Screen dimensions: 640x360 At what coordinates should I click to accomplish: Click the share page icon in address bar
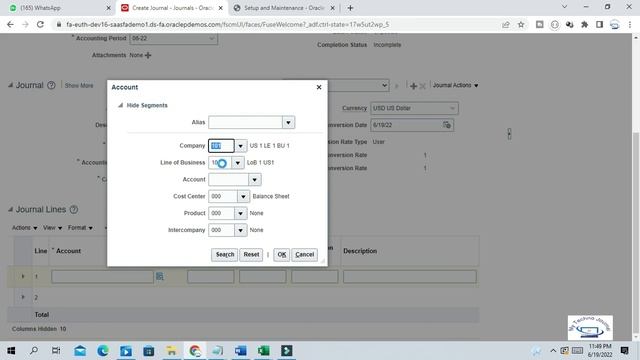coord(506,24)
